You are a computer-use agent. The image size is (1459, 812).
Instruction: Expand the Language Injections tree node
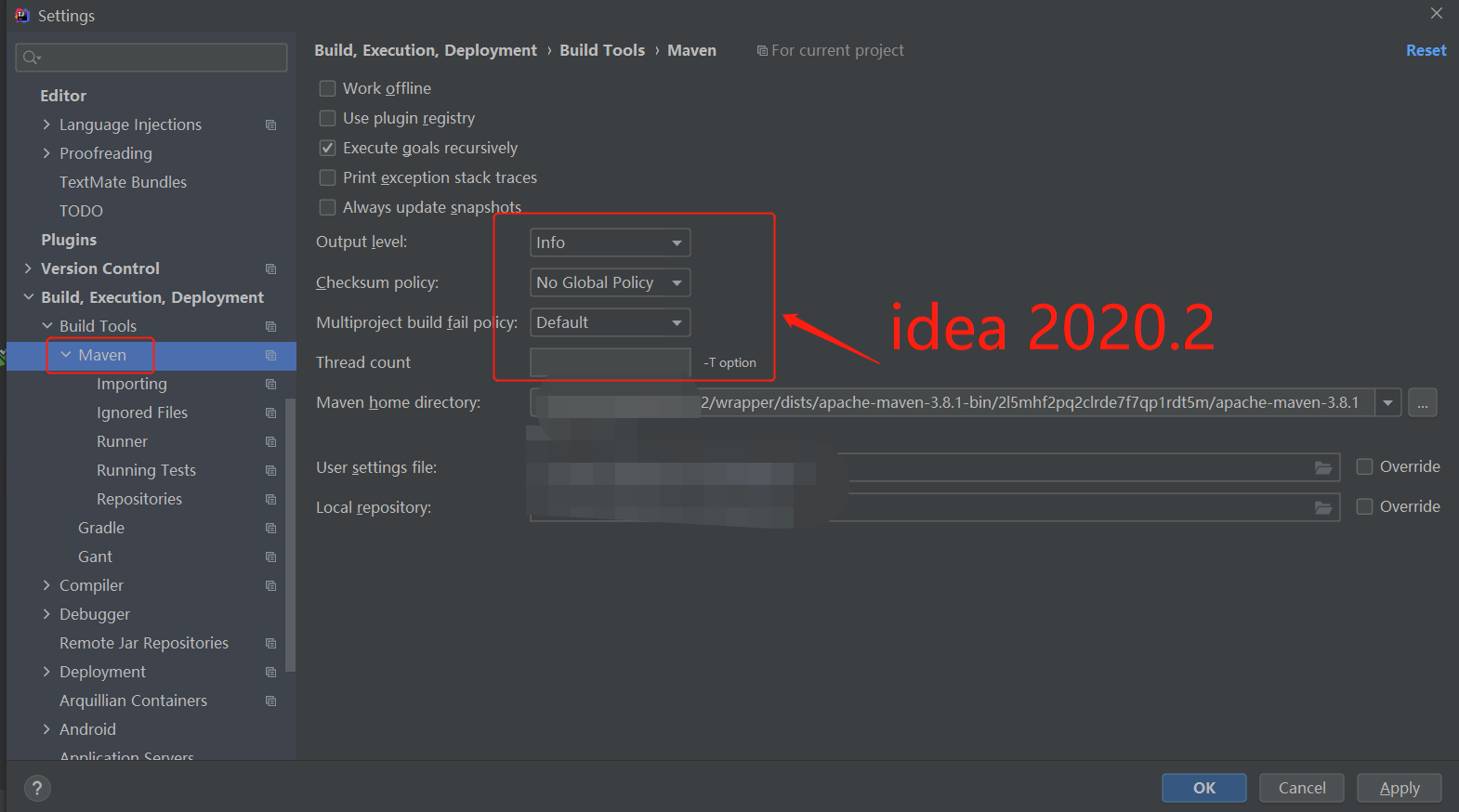coord(46,124)
